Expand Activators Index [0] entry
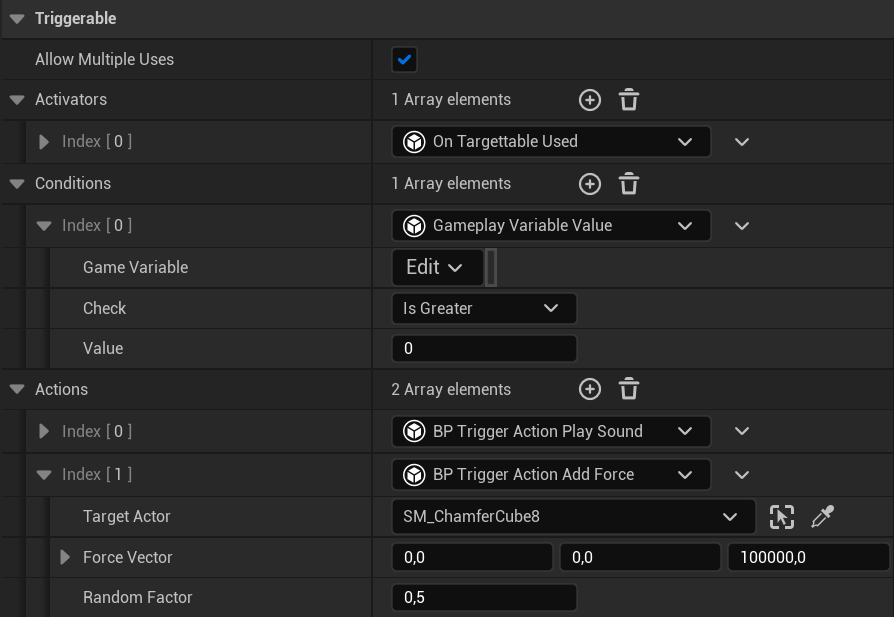 pos(43,141)
